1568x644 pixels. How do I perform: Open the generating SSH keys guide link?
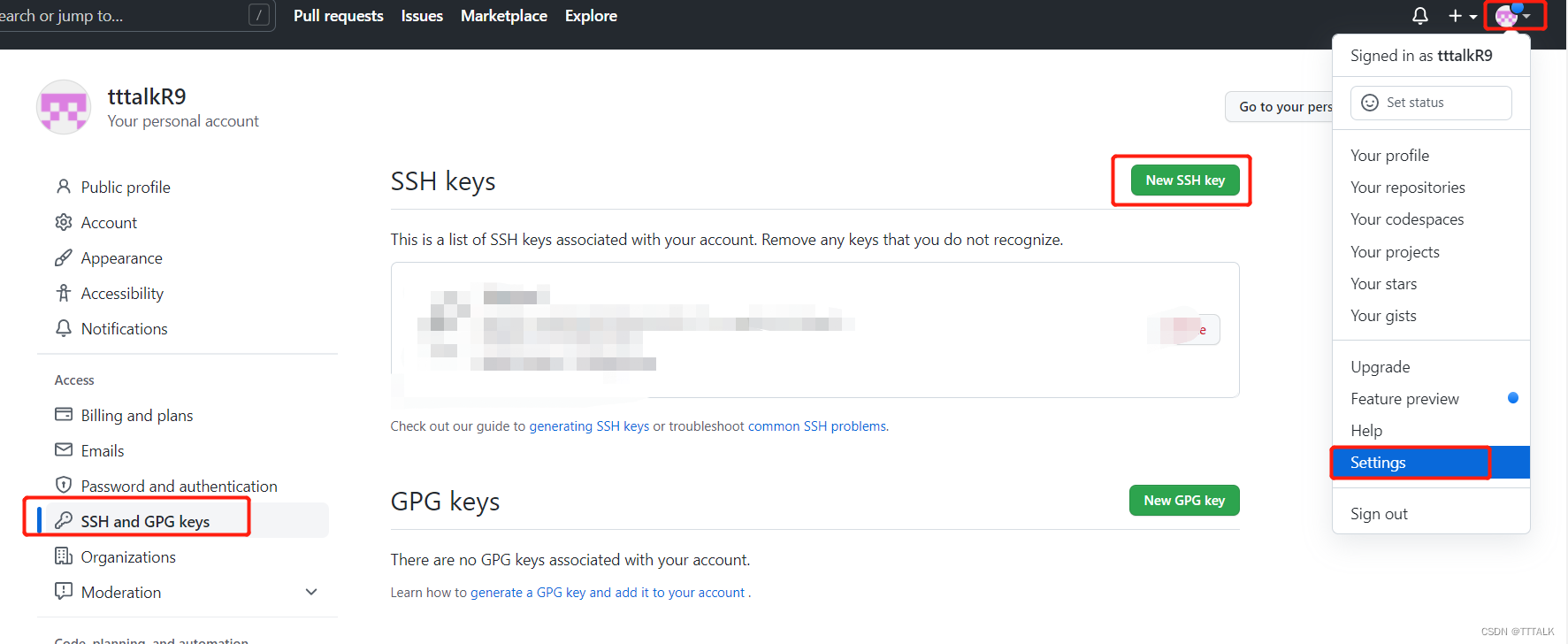(x=589, y=426)
